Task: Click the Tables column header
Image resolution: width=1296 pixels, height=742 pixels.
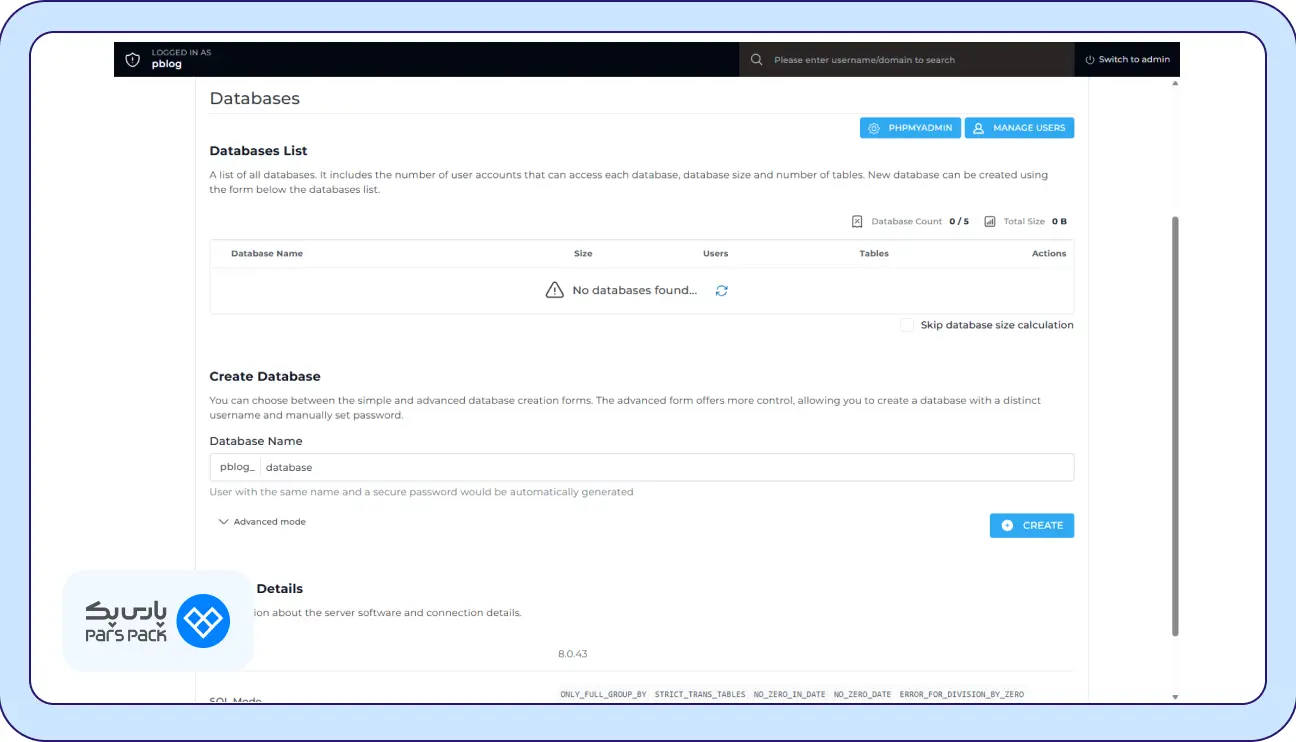Action: 874,254
